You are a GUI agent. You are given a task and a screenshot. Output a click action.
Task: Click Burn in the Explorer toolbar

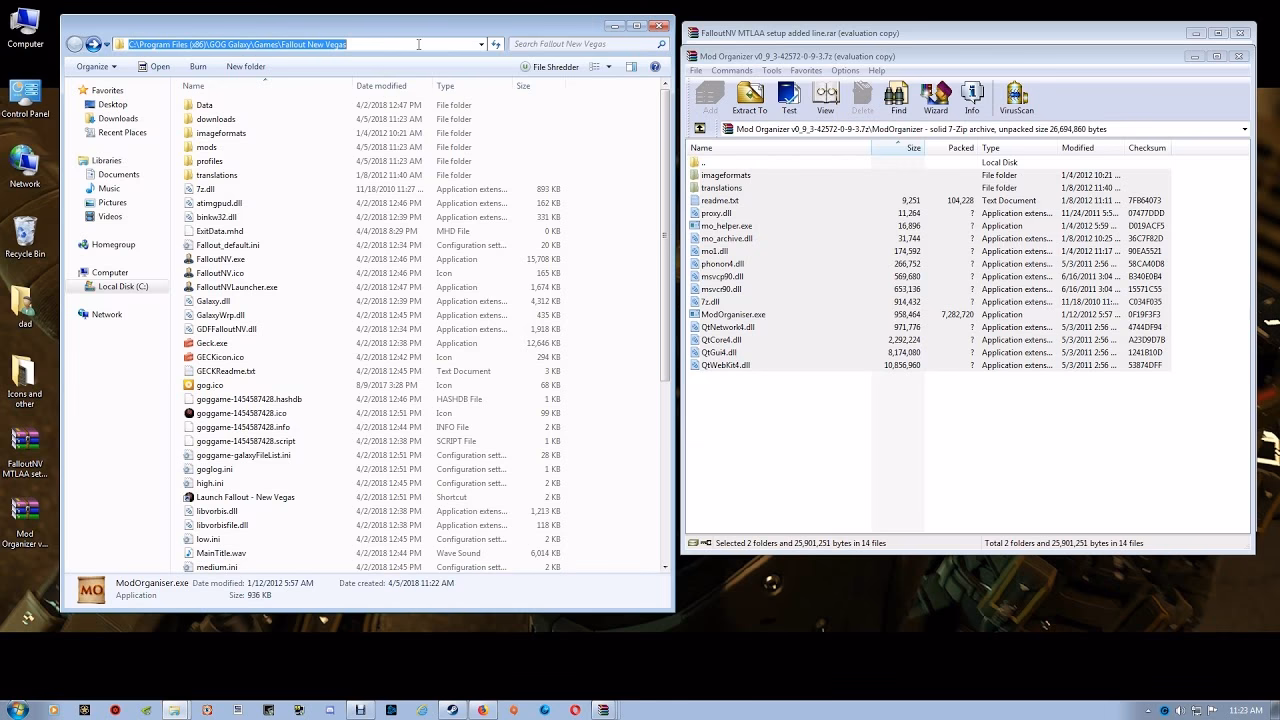[x=198, y=67]
